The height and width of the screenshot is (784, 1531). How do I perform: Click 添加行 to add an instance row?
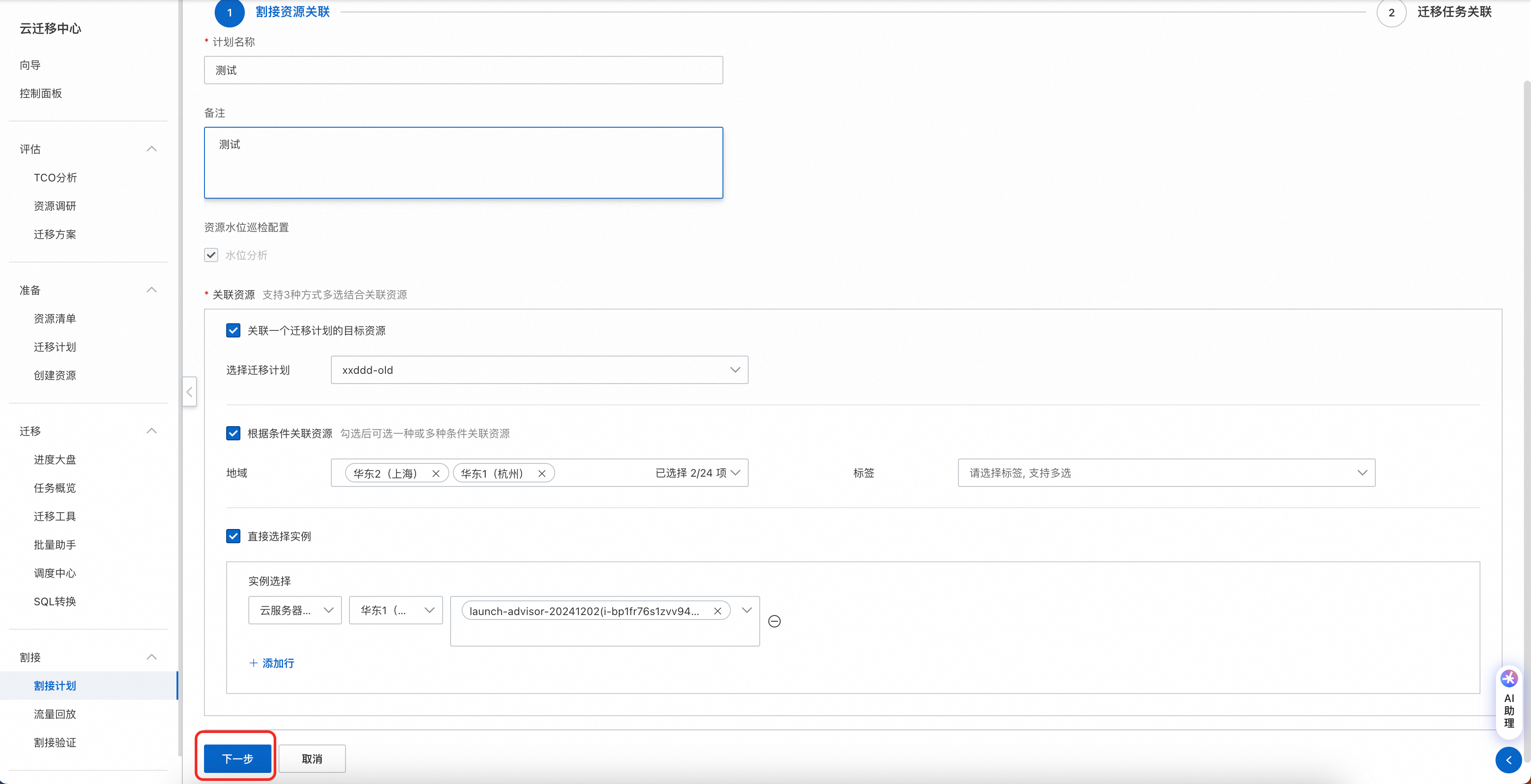(271, 663)
